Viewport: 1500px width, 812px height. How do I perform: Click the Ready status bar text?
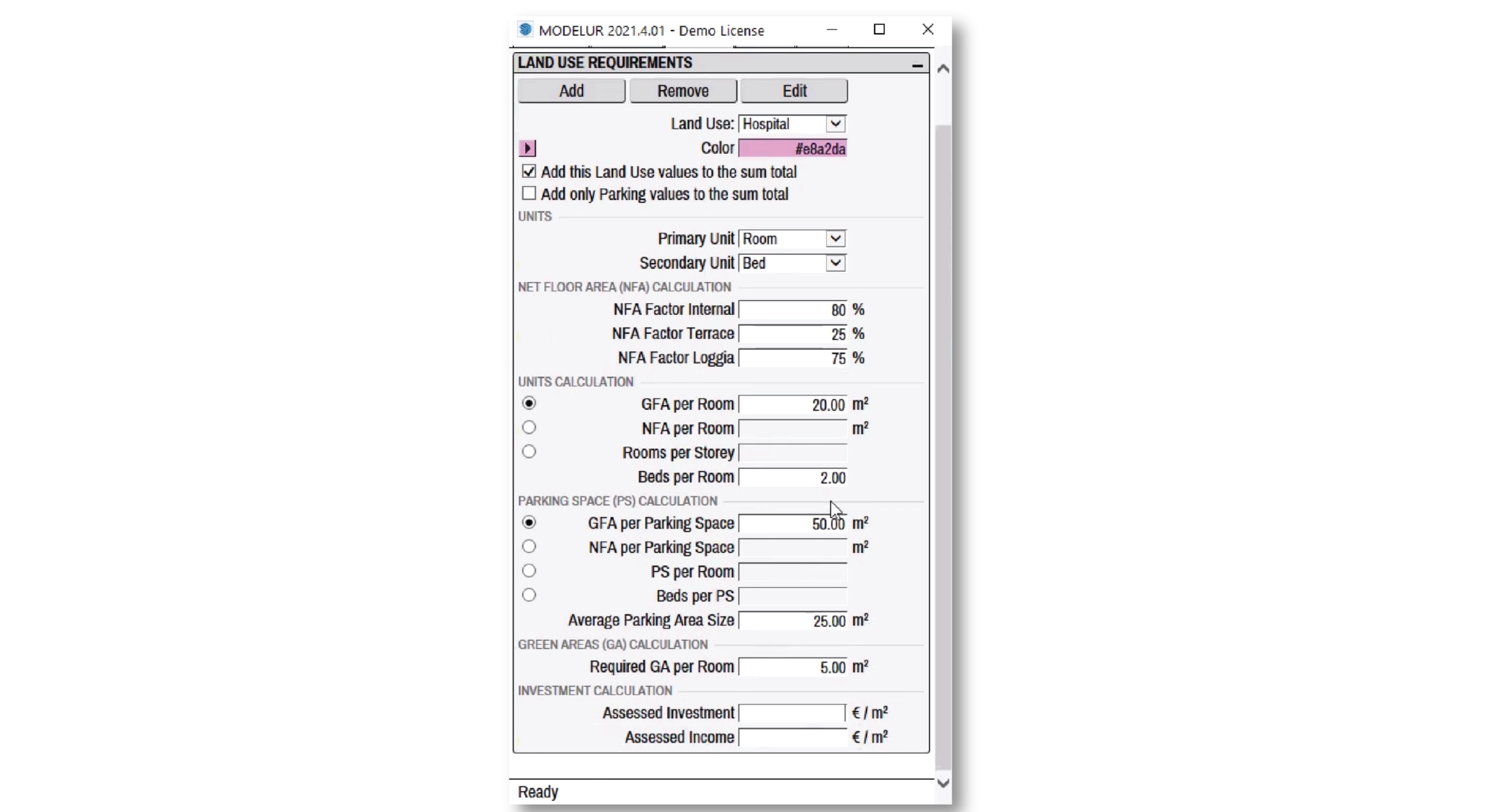538,792
